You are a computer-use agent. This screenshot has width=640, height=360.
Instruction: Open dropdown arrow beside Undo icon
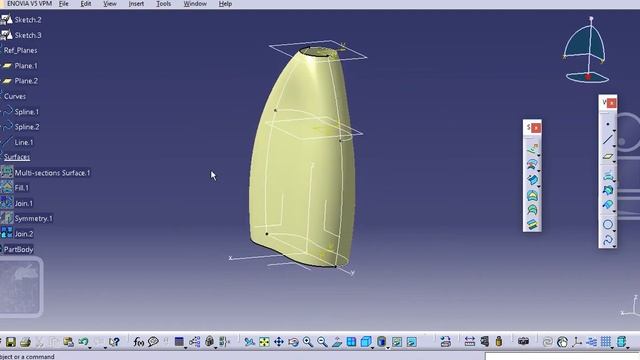[x=90, y=348]
